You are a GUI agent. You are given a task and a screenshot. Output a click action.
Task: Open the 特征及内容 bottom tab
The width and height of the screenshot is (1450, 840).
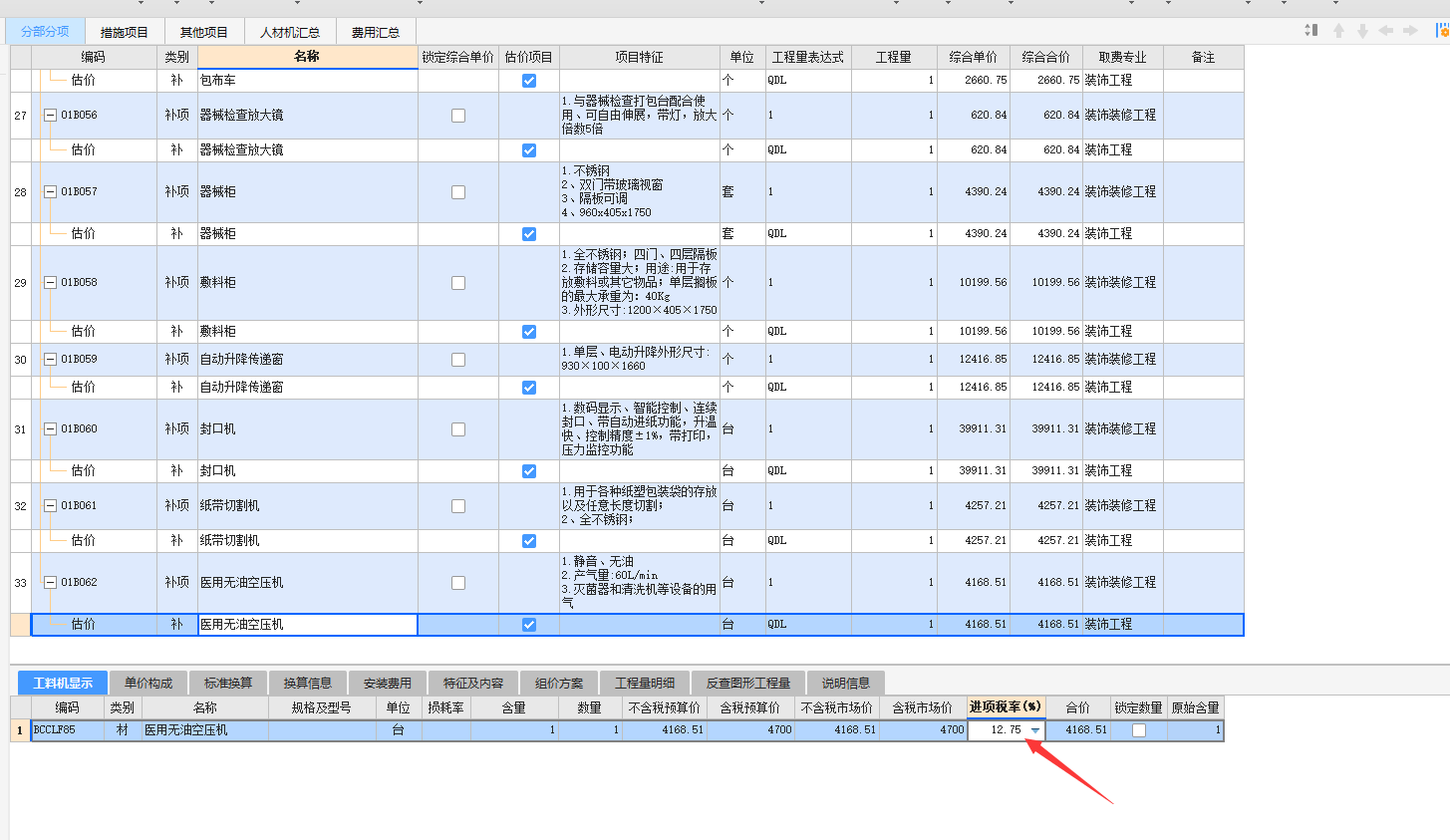point(473,683)
